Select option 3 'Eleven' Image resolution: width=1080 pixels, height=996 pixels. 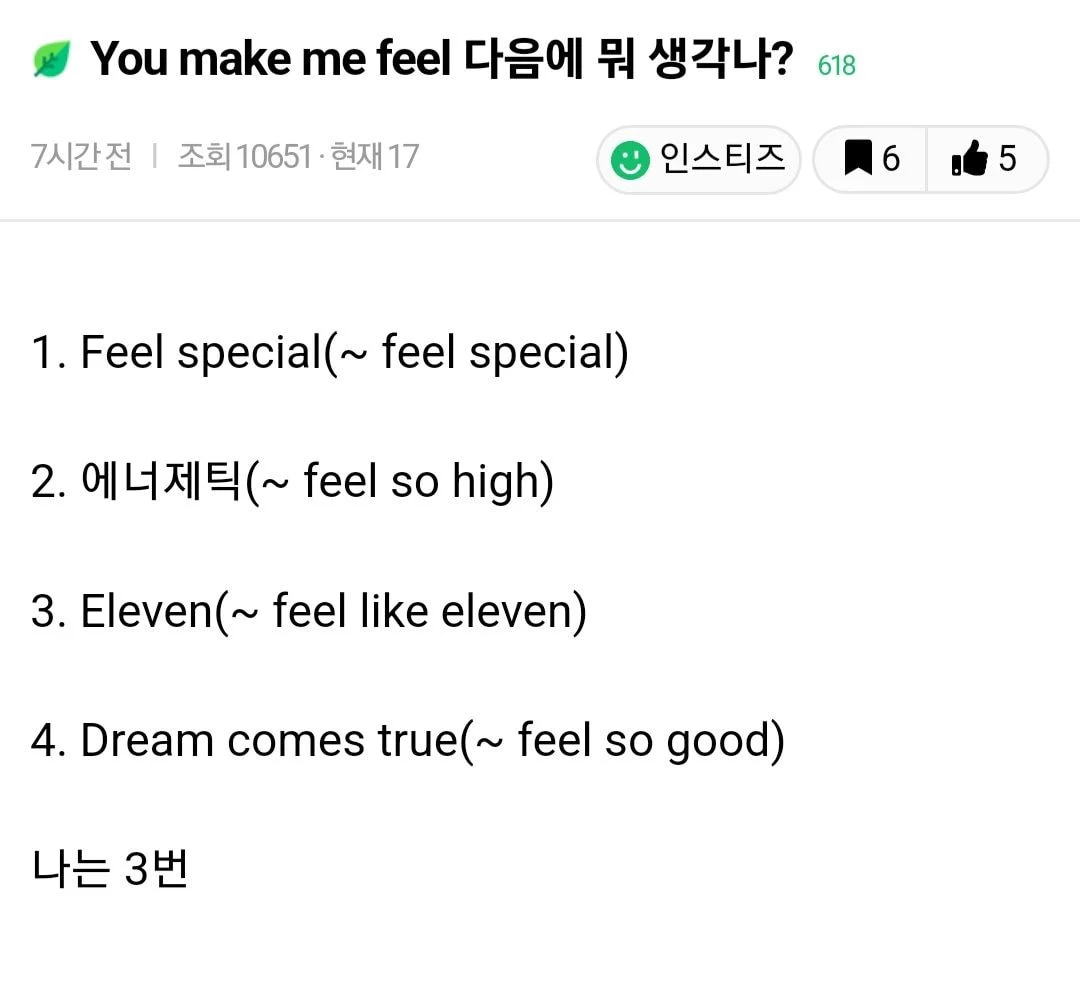tap(146, 611)
